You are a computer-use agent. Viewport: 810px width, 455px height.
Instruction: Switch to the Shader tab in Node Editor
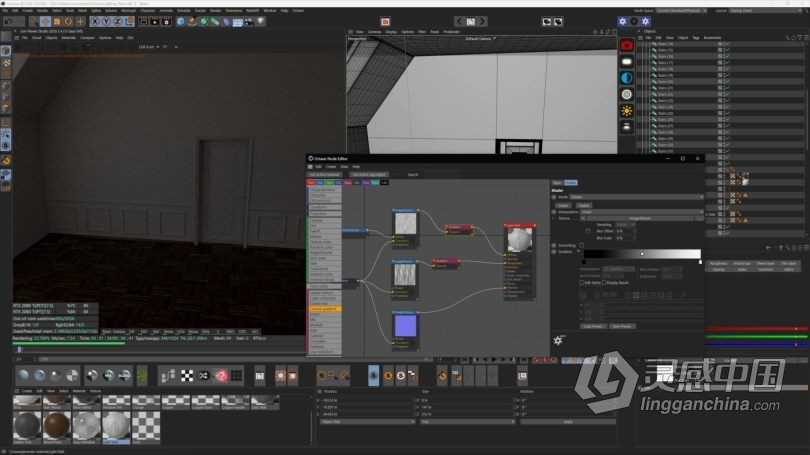pos(571,183)
